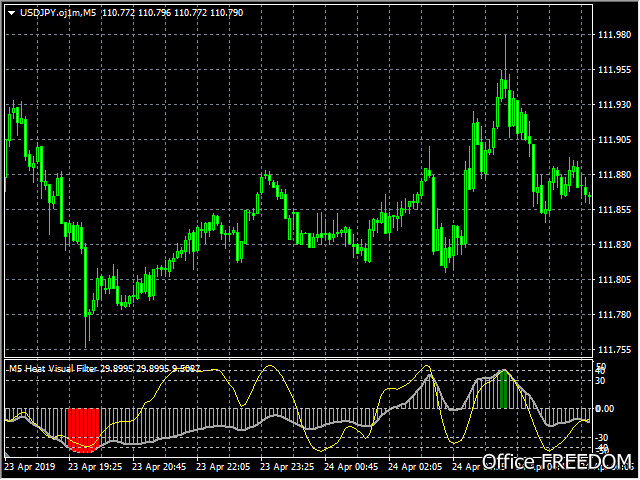640x480 pixels.
Task: Click the 23 Apr 22:05 time label
Action: 223,467
